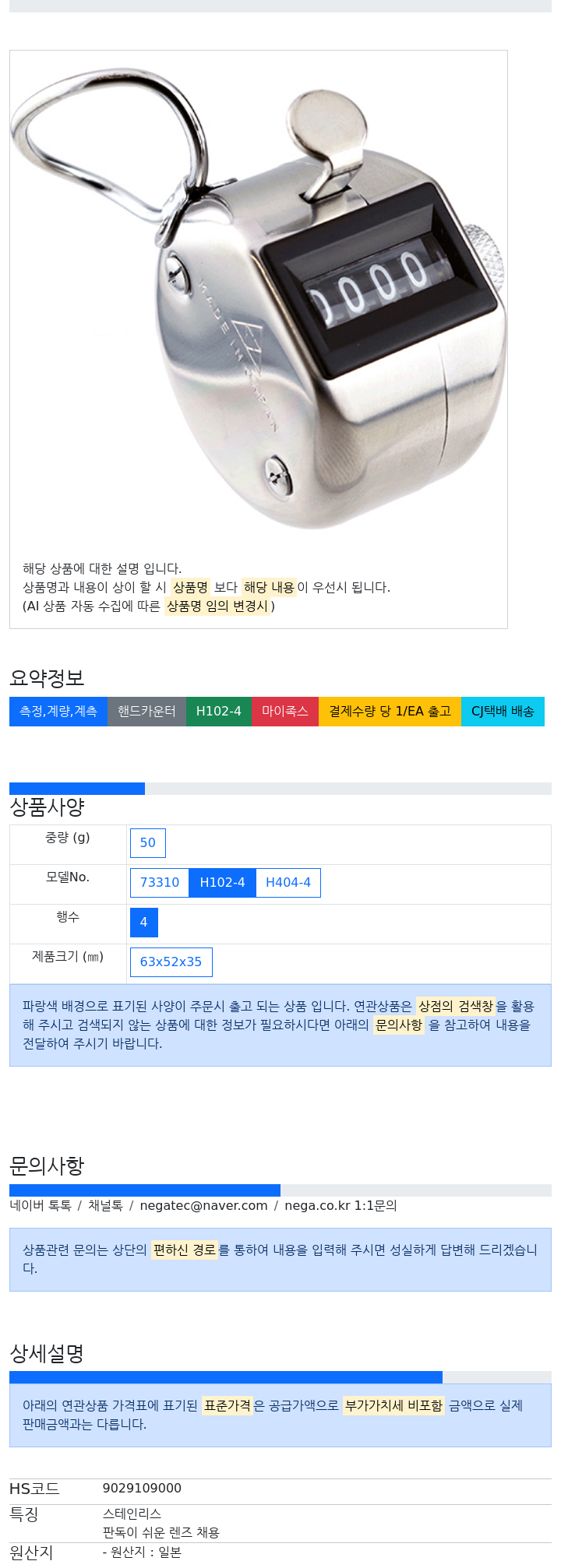This screenshot has width=561, height=1568.
Task: Click the blue bar under 문의사항
Action: pyautogui.click(x=145, y=1190)
